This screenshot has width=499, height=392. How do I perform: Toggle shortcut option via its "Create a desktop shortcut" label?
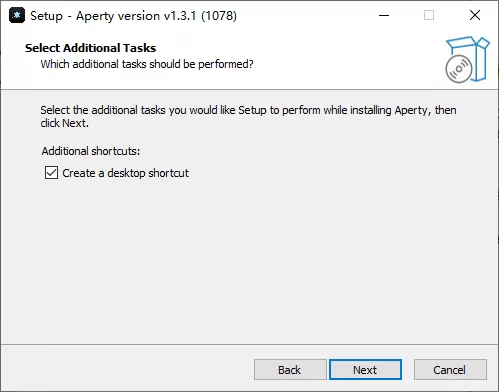click(x=125, y=173)
